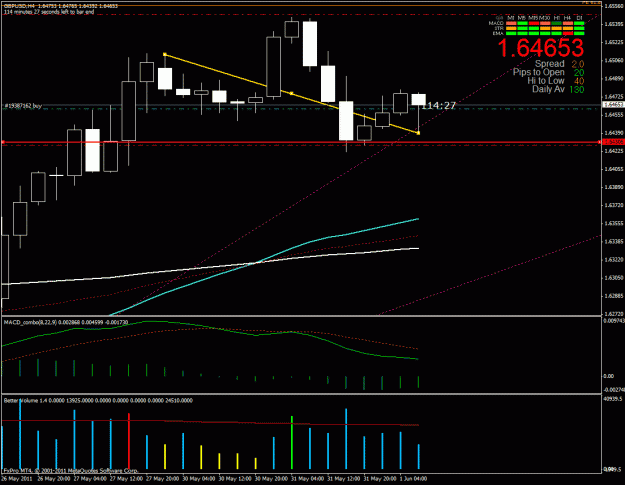Select the yellow trendline's lower-right end point
This screenshot has height=485, width=625.
click(418, 133)
